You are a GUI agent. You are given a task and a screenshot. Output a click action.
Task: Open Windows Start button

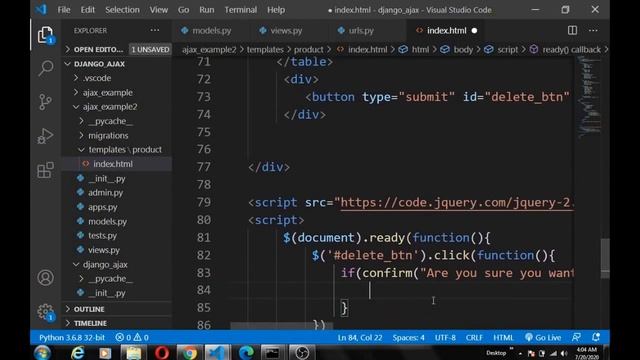point(42,353)
